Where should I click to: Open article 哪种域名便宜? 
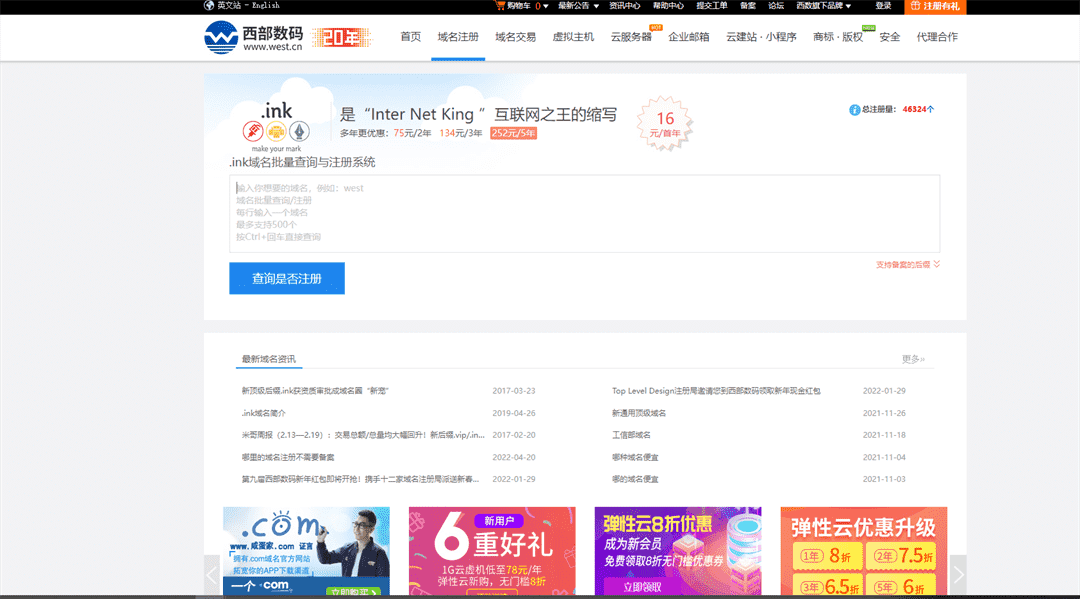(x=635, y=457)
